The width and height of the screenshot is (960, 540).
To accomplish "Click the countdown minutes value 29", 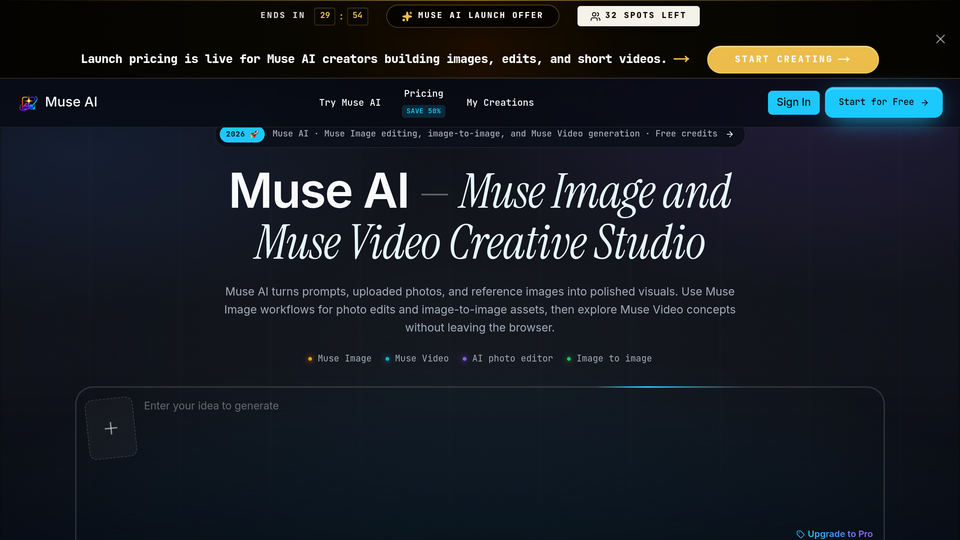I will 324,16.
